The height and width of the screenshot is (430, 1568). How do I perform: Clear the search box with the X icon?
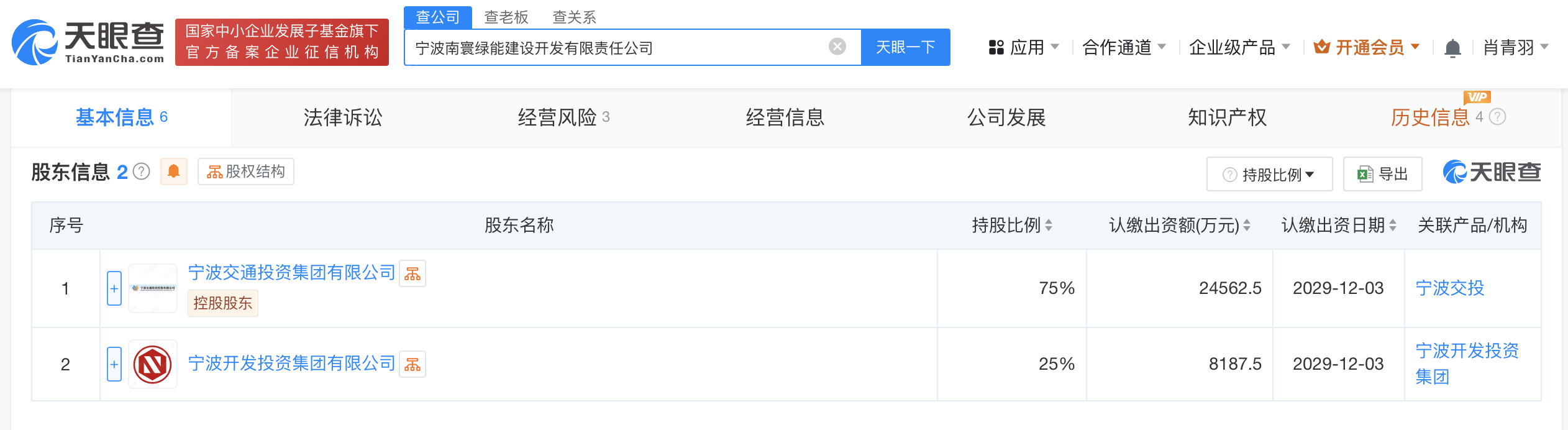tap(837, 47)
